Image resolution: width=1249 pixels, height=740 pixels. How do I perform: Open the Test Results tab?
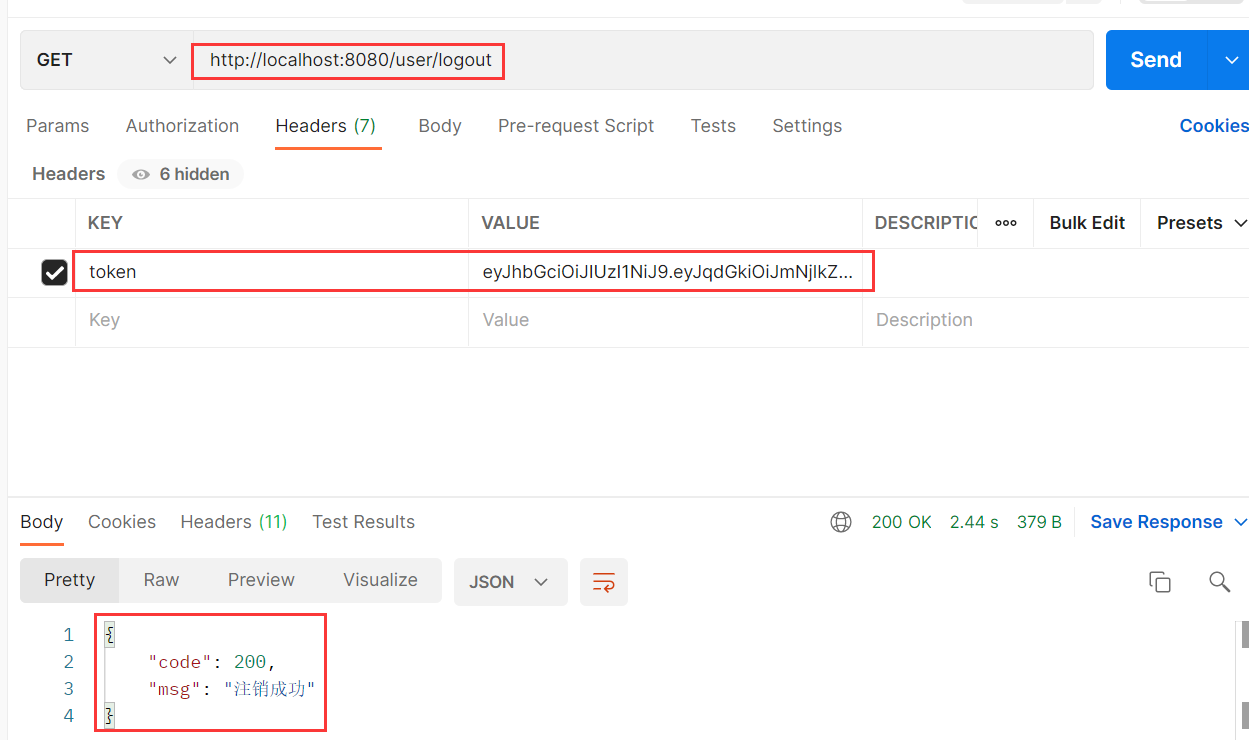coord(363,522)
